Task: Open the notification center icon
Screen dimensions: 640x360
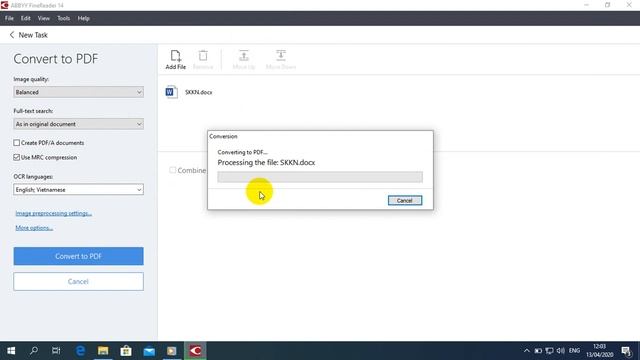Action: tap(626, 351)
